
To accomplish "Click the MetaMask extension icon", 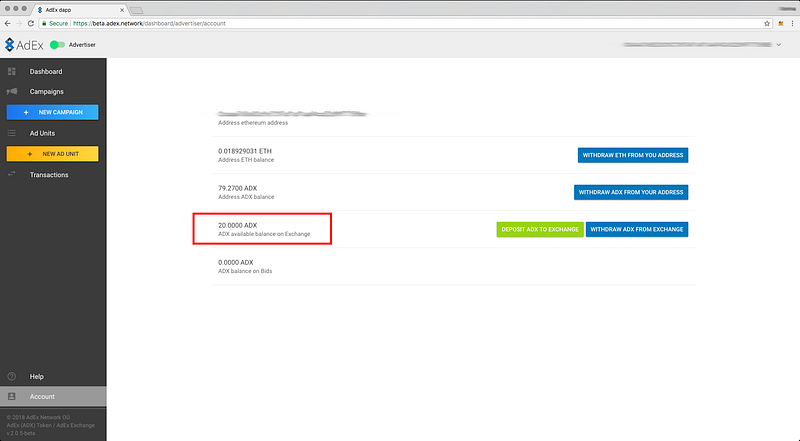I will [781, 23].
